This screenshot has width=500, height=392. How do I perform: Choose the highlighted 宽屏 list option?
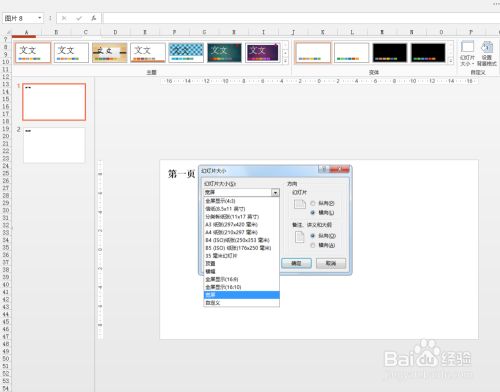241,295
